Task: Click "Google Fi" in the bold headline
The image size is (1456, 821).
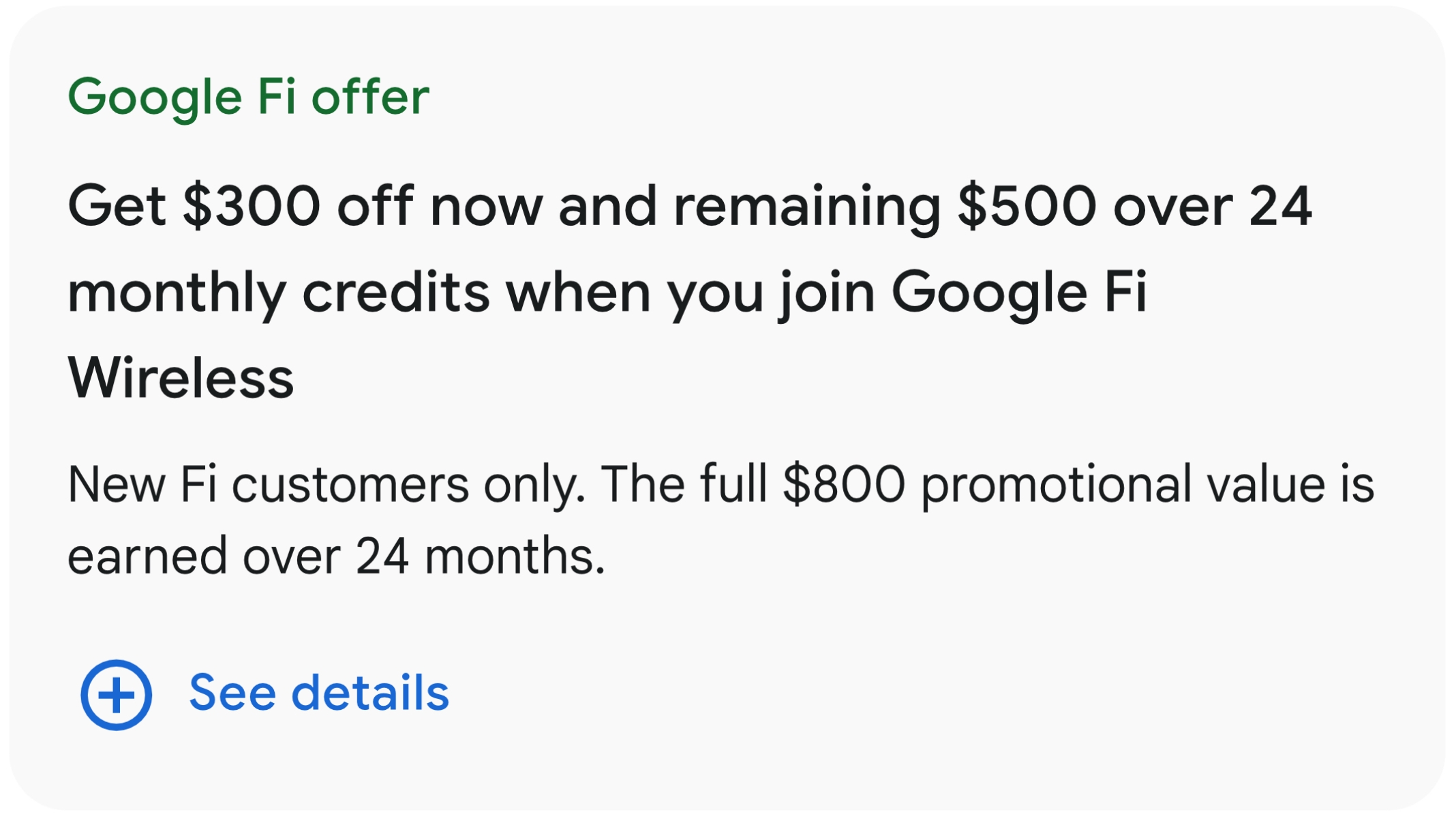Action: click(x=1019, y=293)
